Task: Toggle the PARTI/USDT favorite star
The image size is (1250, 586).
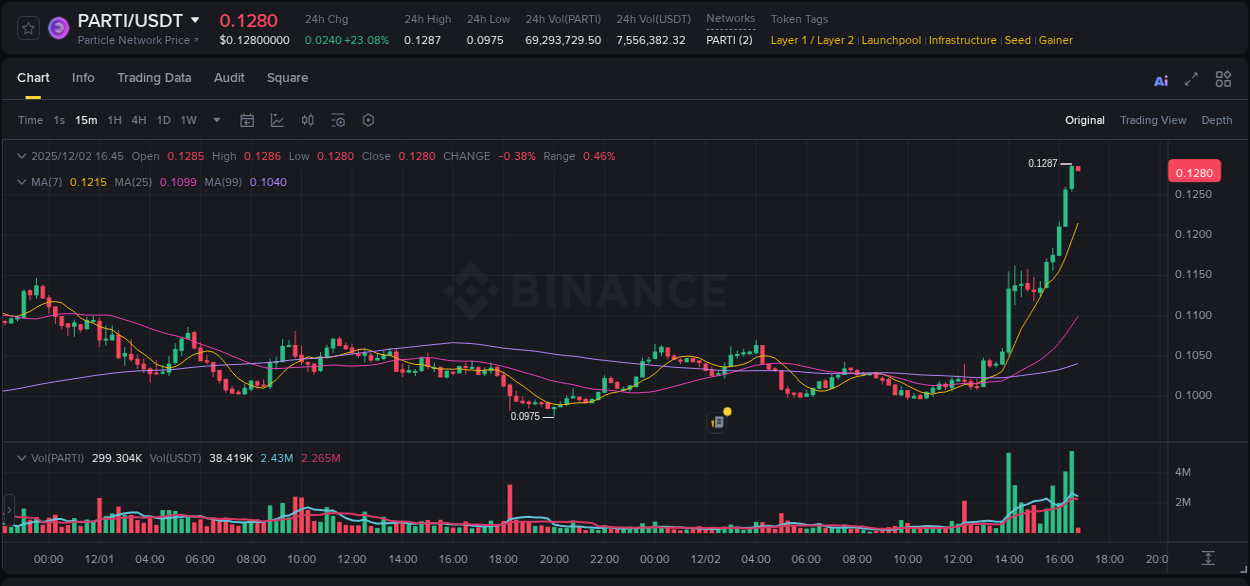Action: (x=27, y=27)
